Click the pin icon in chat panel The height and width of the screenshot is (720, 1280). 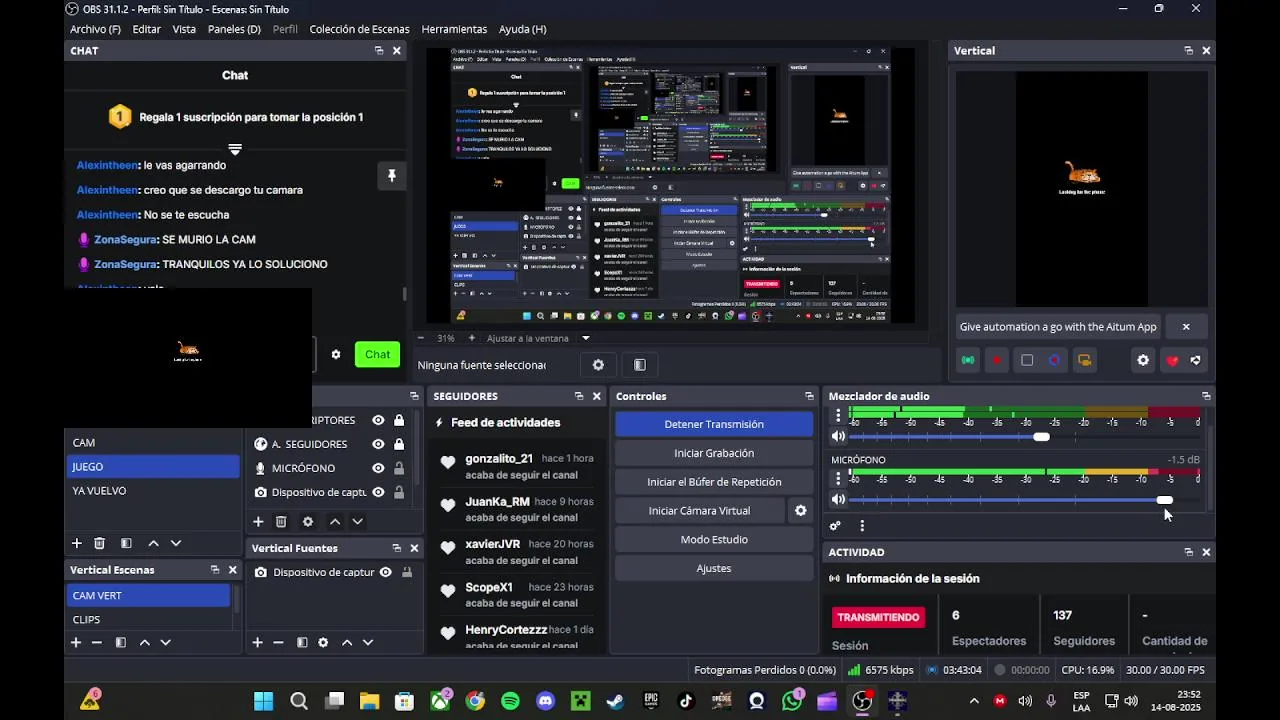click(x=391, y=176)
